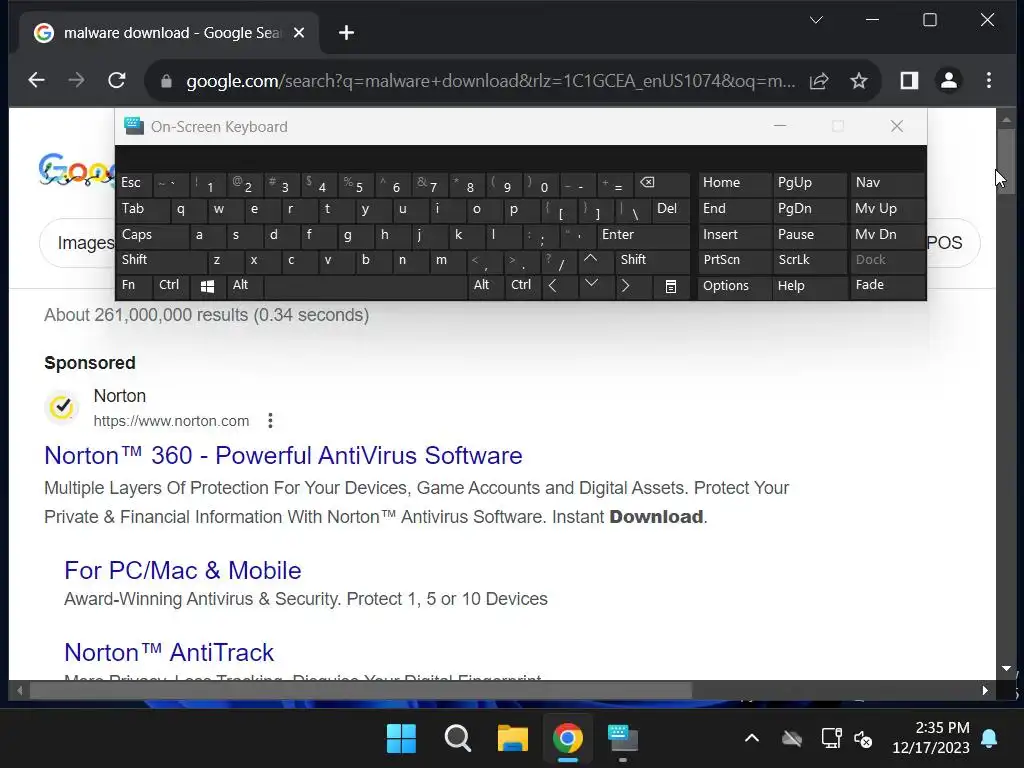Toggle left Shift key on On-Screen Keyboard
This screenshot has height=768, width=1024.
pyautogui.click(x=162, y=260)
